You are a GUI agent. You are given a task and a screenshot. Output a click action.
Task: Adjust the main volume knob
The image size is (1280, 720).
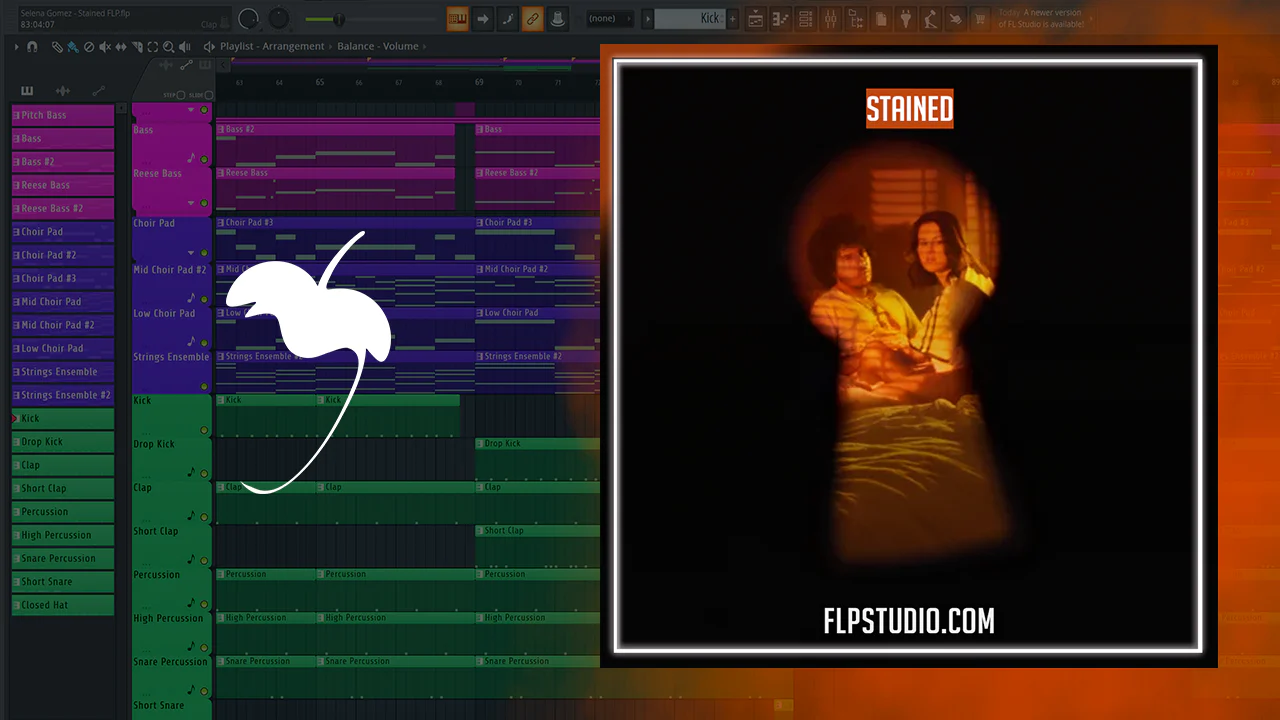pyautogui.click(x=249, y=19)
